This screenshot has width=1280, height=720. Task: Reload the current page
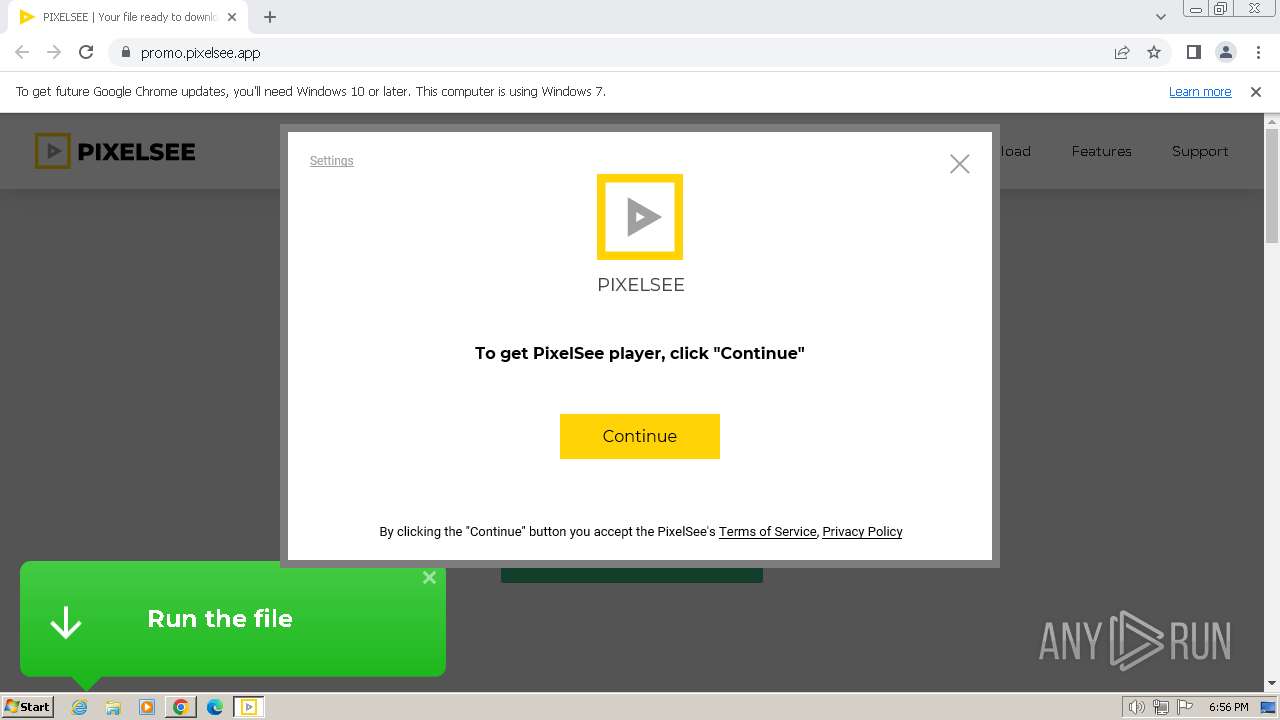click(x=86, y=53)
